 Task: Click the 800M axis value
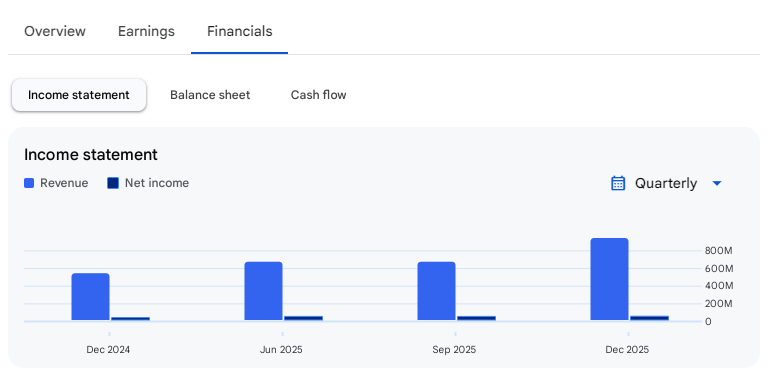coord(719,251)
